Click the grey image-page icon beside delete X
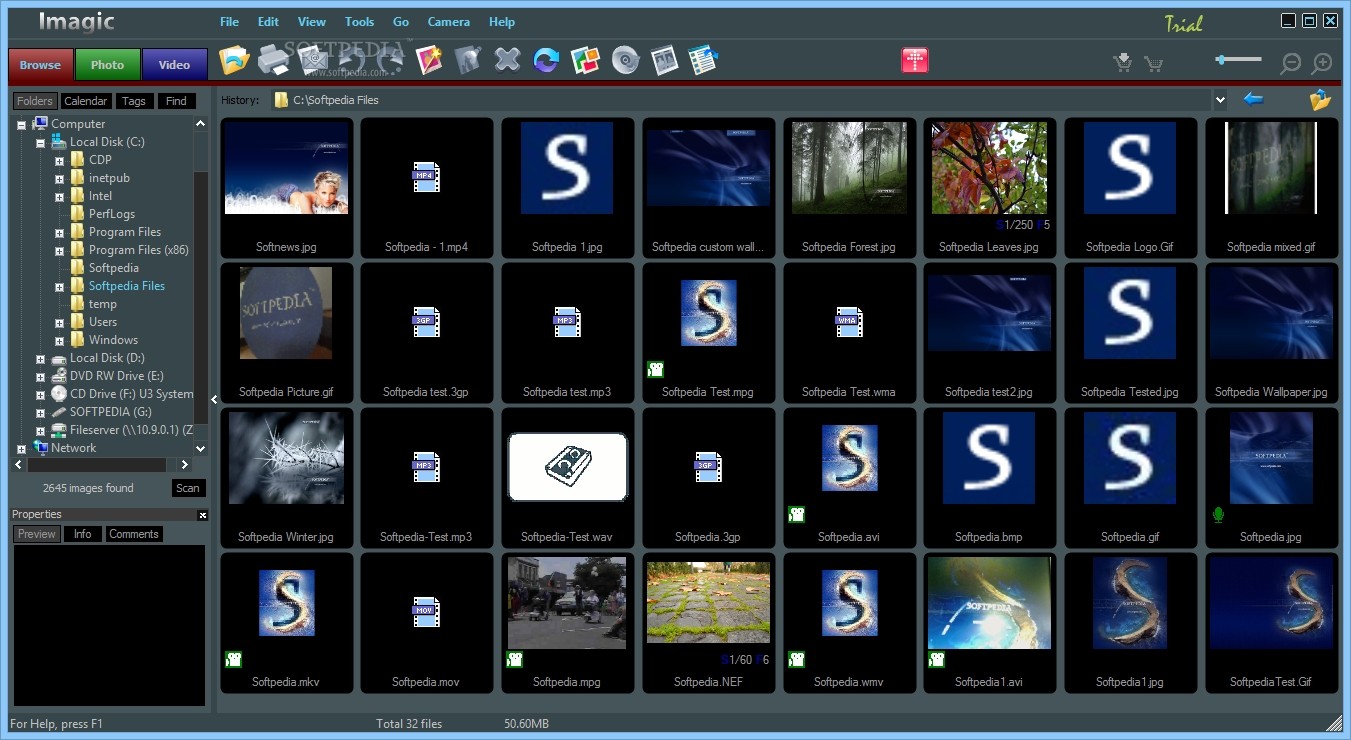Viewport: 1351px width, 740px height. (468, 60)
